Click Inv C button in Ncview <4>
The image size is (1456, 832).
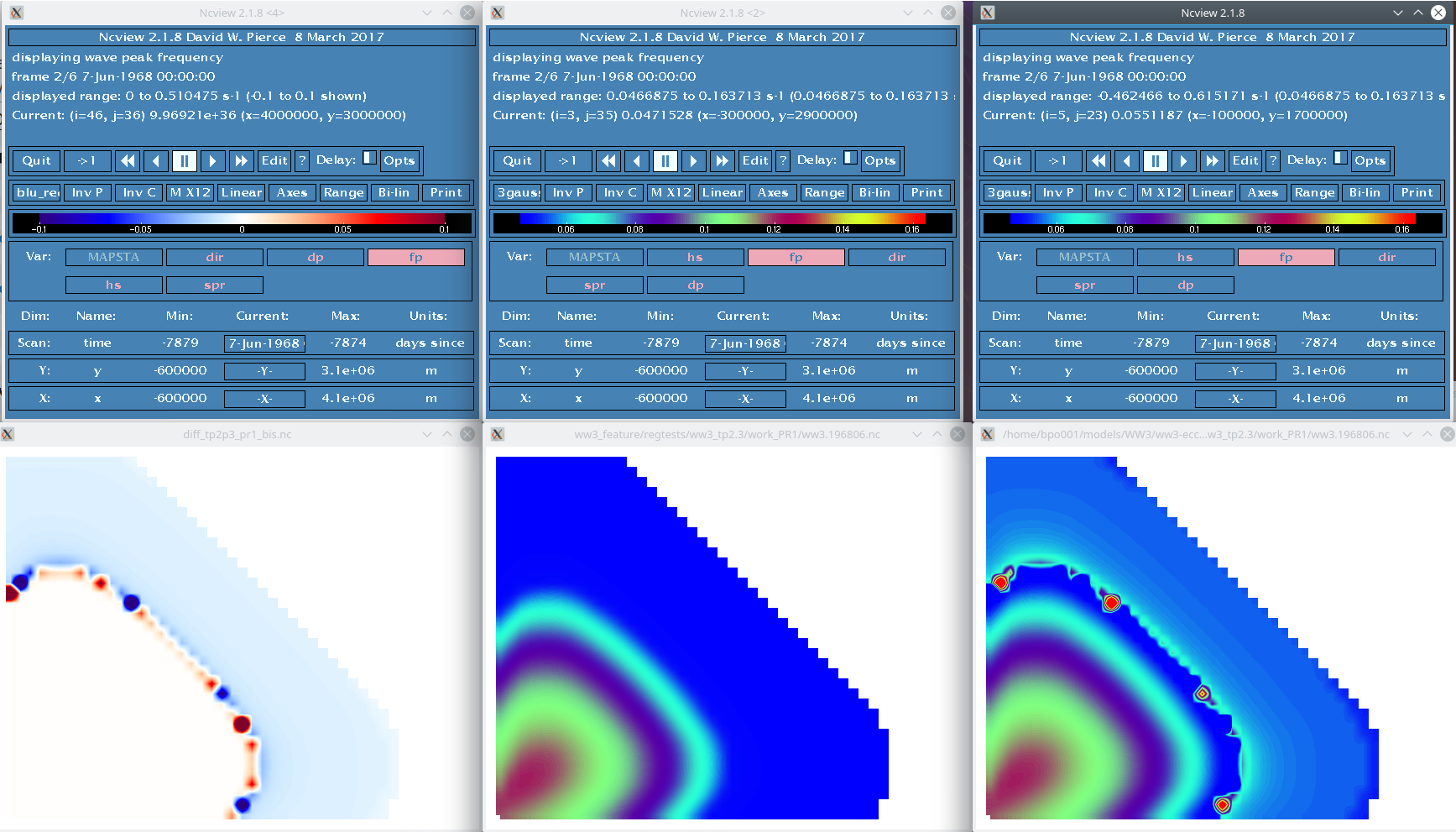tap(139, 192)
